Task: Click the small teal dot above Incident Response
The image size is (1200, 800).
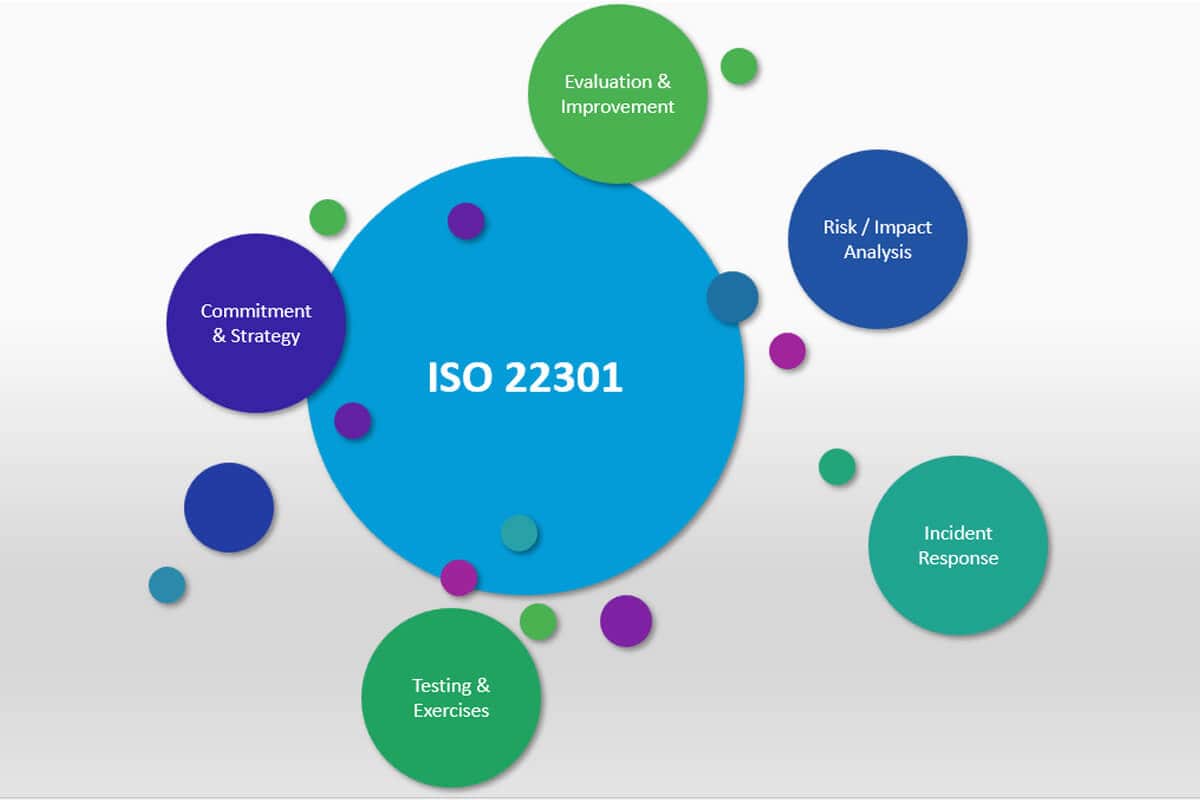Action: click(x=835, y=465)
